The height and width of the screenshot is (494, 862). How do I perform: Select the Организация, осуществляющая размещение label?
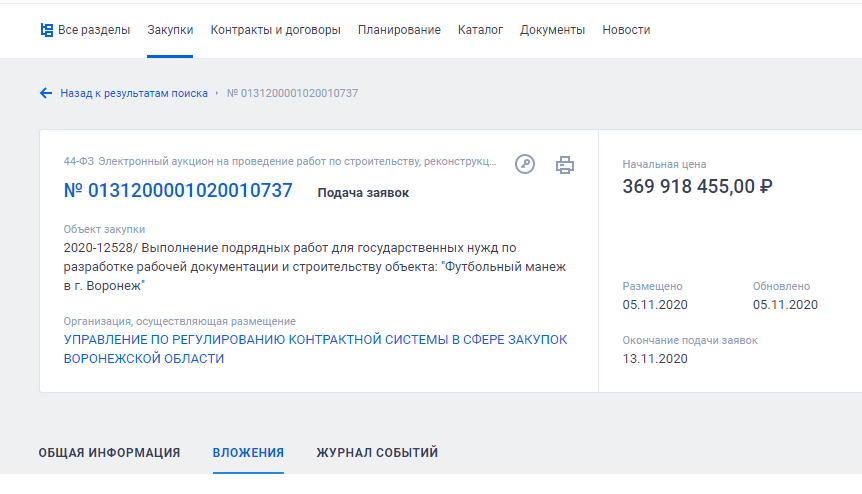tap(179, 321)
